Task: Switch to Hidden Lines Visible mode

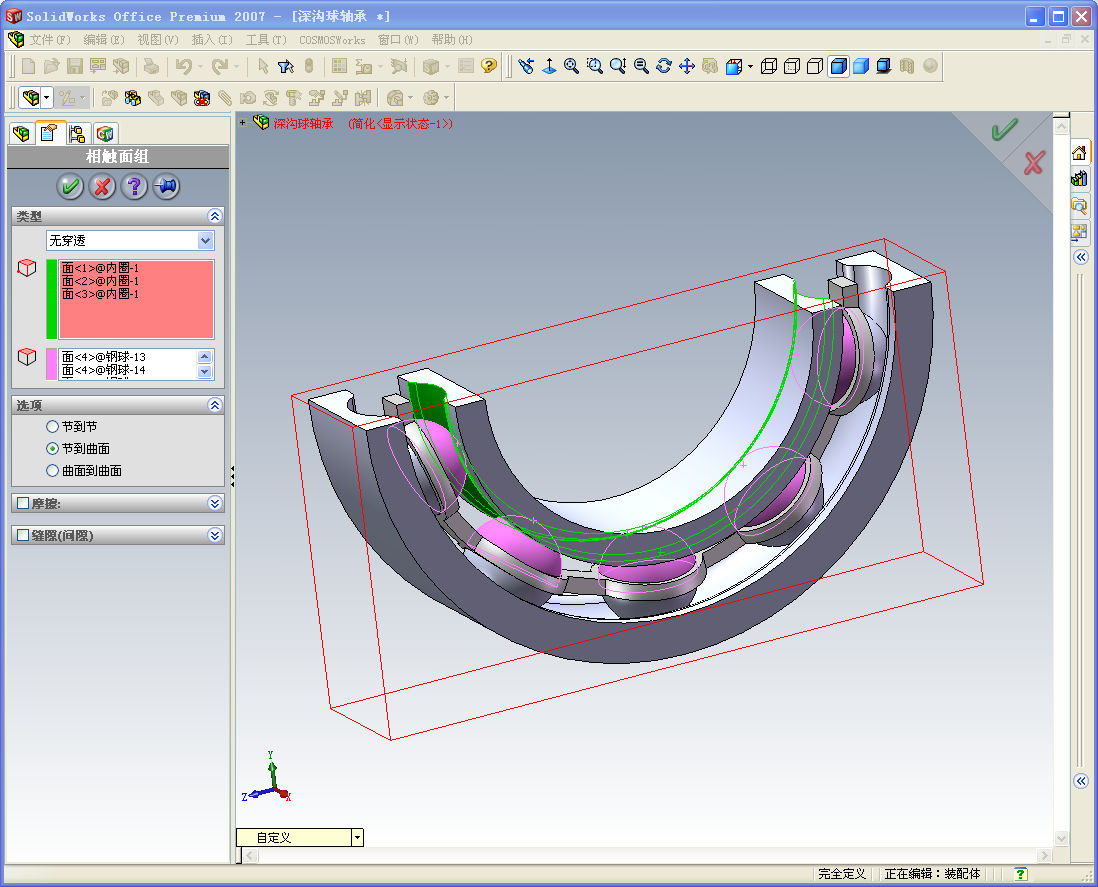Action: [x=792, y=67]
